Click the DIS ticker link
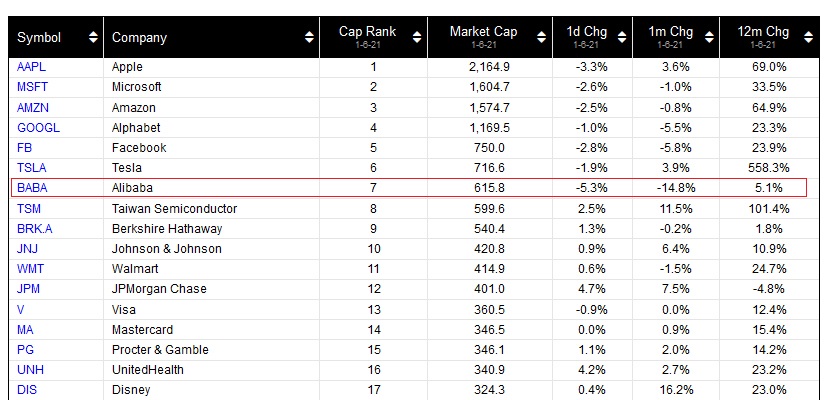Screen dimensions: 824x400 (x=26, y=389)
